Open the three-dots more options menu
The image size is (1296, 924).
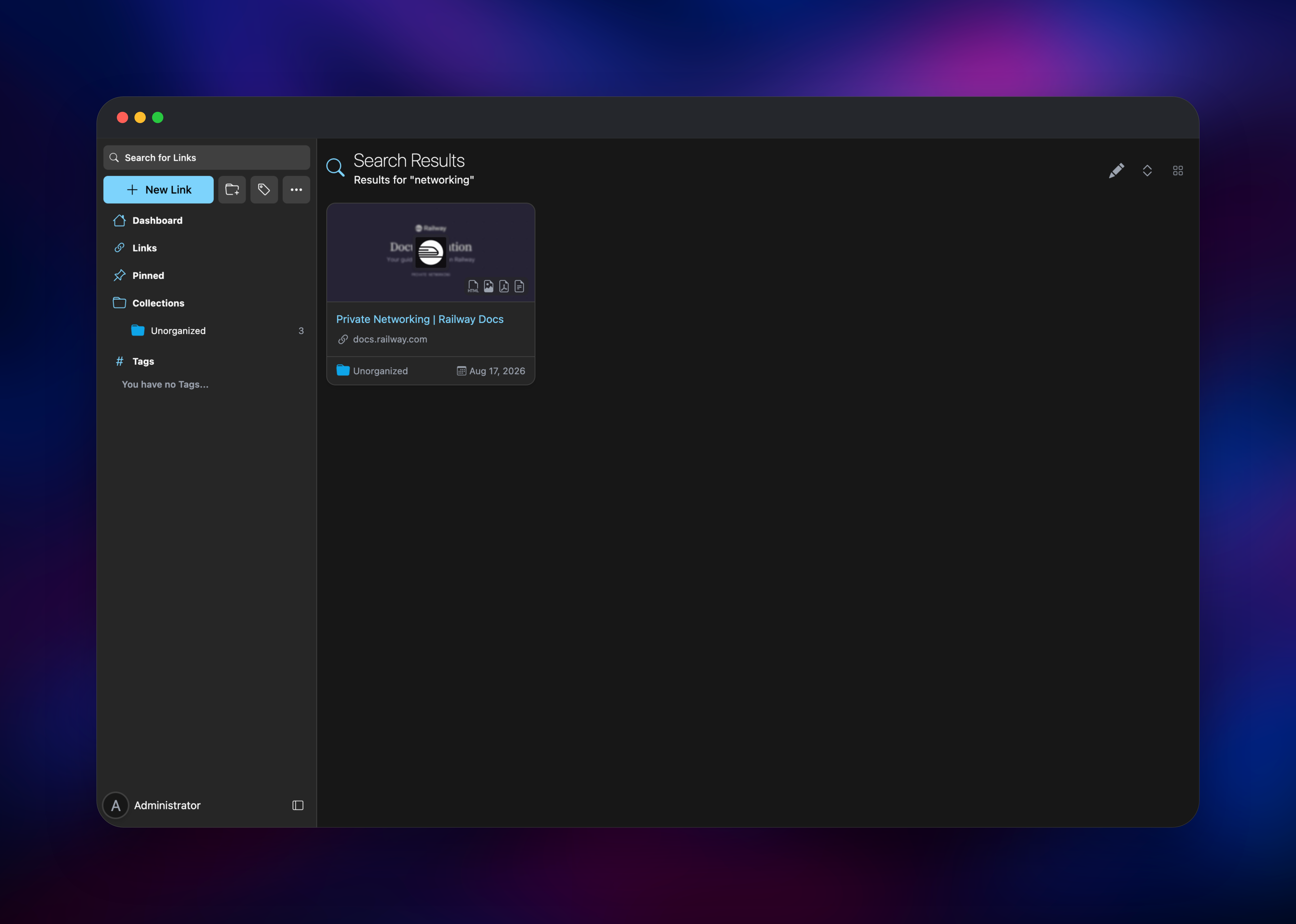pyautogui.click(x=297, y=190)
